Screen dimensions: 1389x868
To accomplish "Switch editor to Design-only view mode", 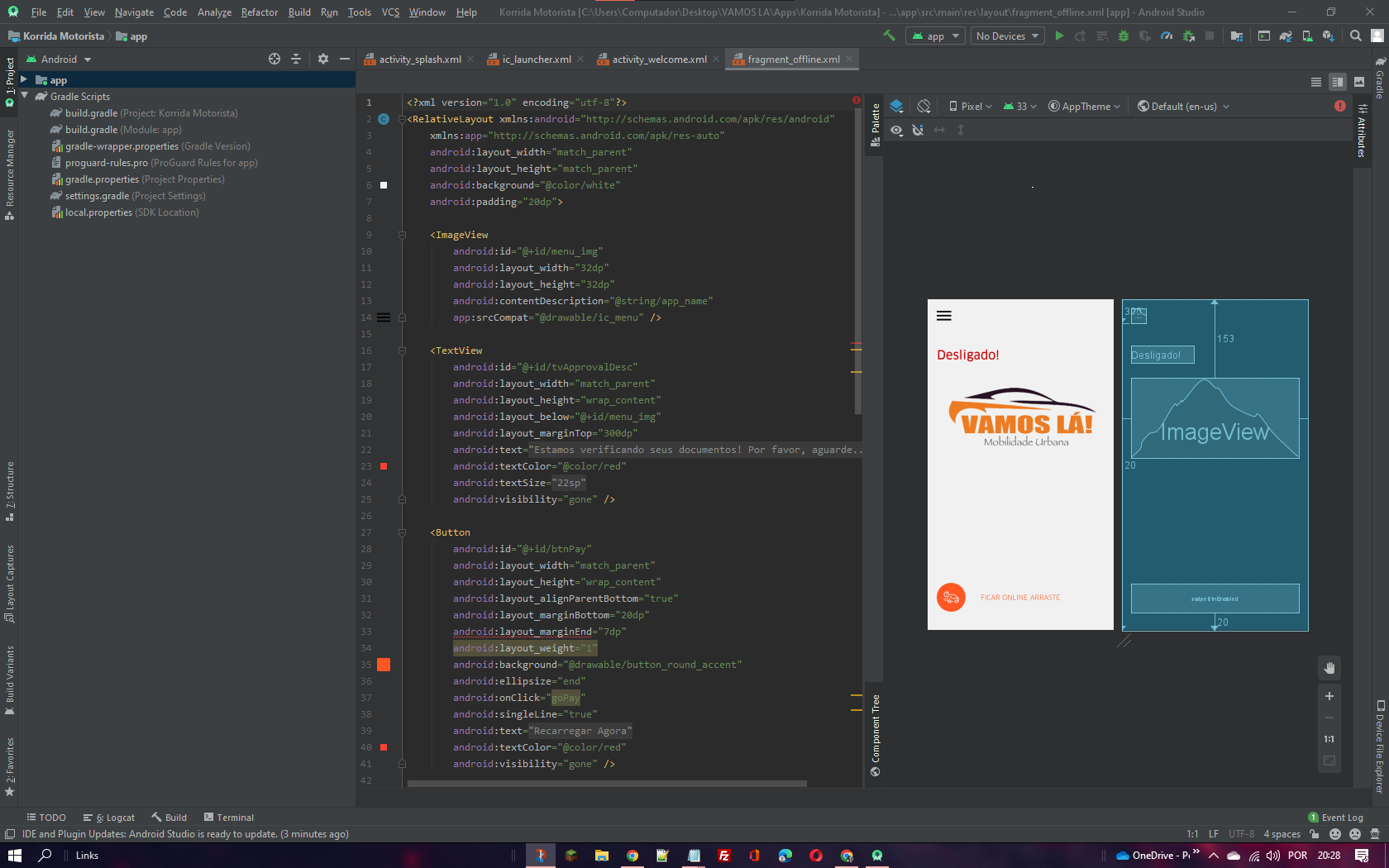I will (x=1359, y=82).
